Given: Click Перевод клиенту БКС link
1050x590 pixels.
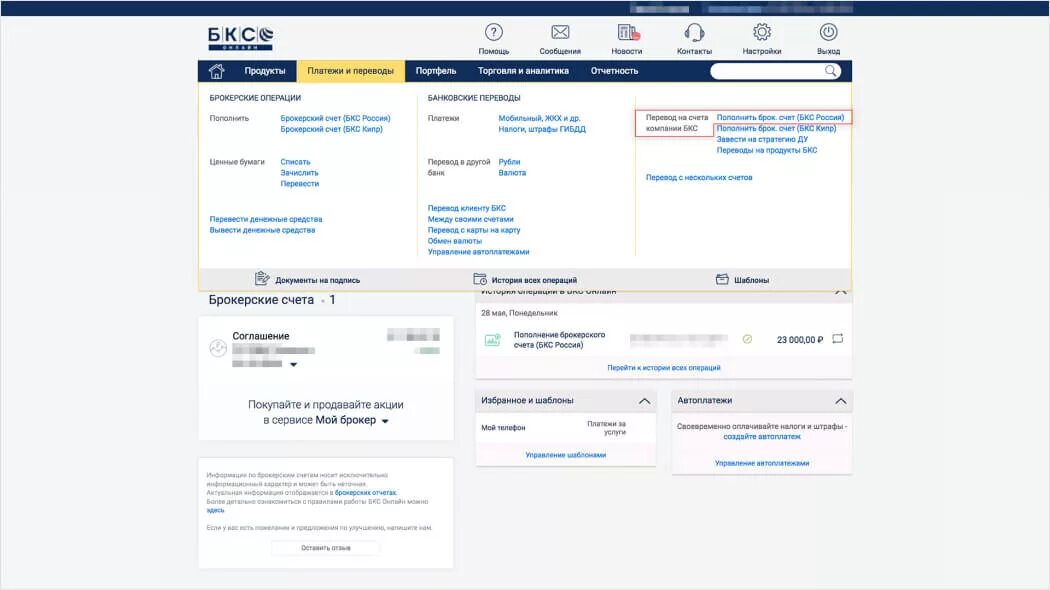Looking at the screenshot, I should click(467, 208).
